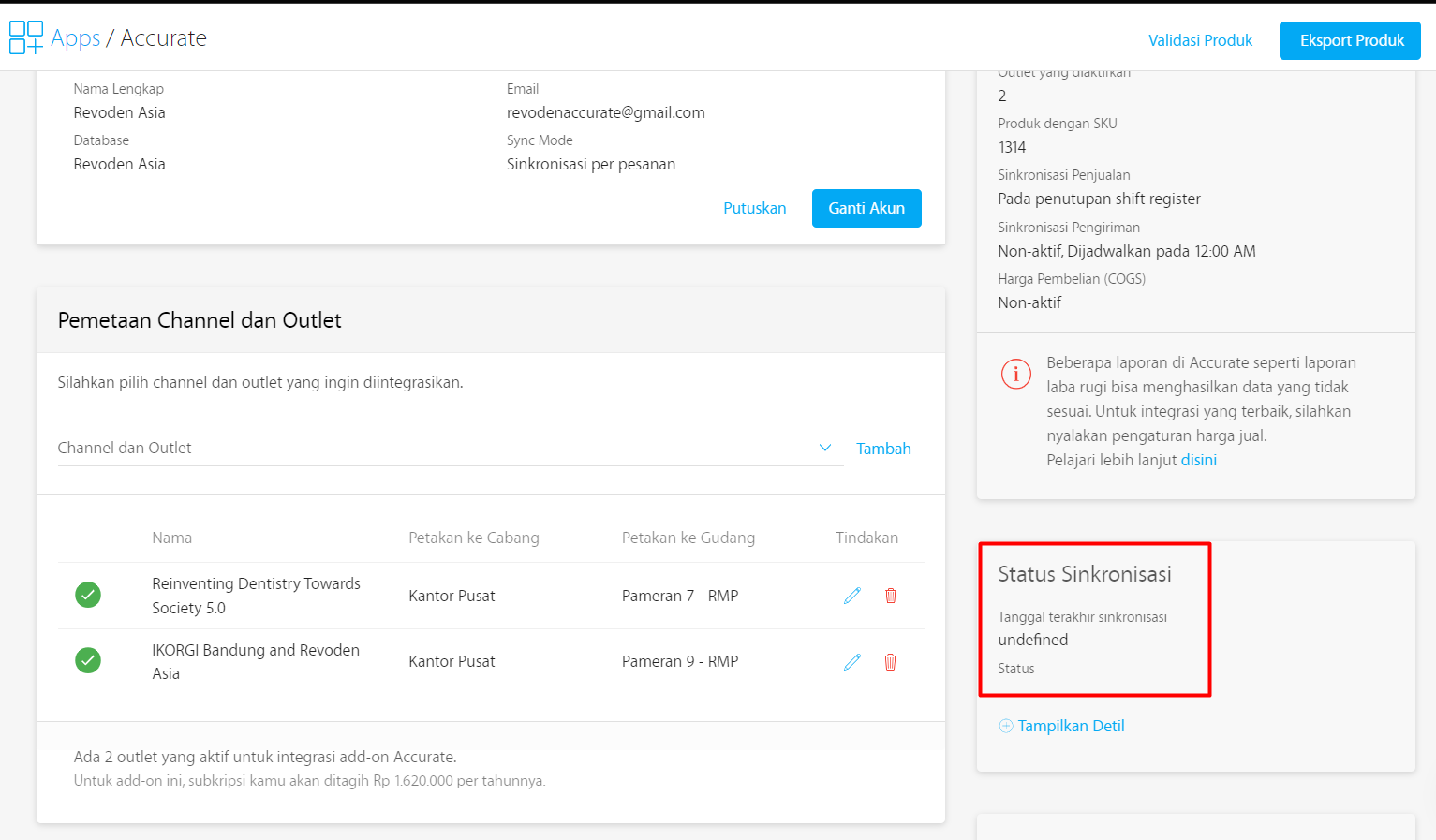1436x840 pixels.
Task: Edit the Reinventing Dentistry Towards Society outlet mapping
Action: click(851, 596)
